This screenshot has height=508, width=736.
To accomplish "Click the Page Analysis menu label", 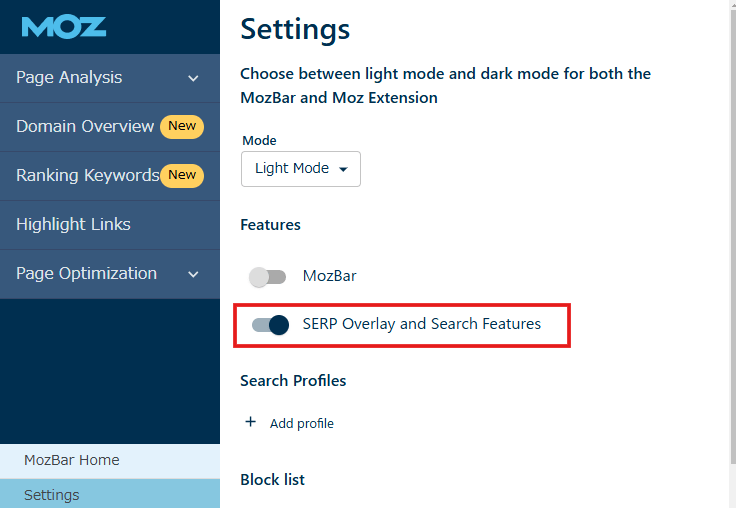I will (69, 78).
